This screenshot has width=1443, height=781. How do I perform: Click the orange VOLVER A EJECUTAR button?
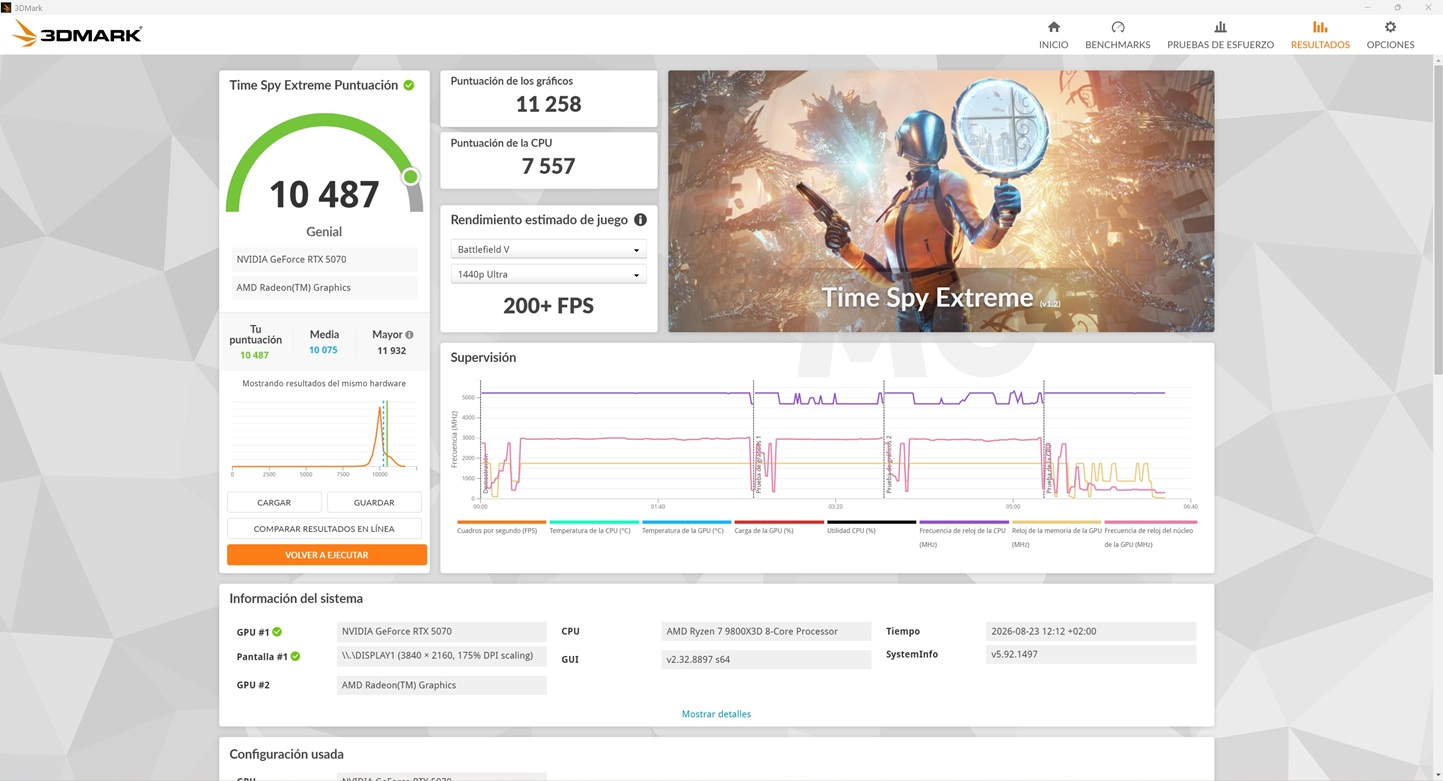click(327, 555)
